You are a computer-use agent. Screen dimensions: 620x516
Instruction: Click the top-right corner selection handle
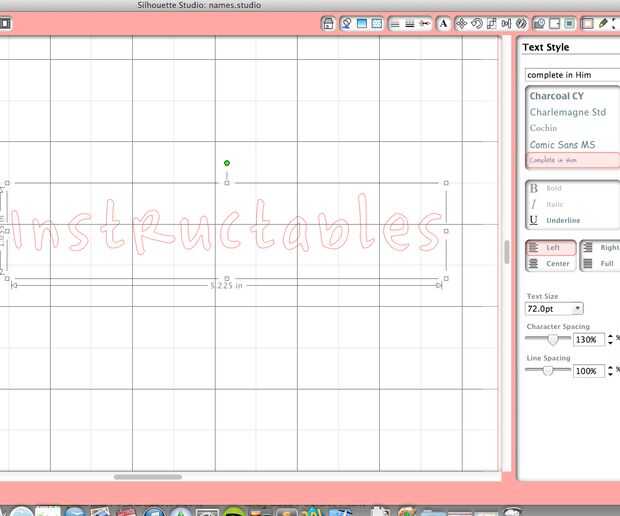[x=446, y=183]
